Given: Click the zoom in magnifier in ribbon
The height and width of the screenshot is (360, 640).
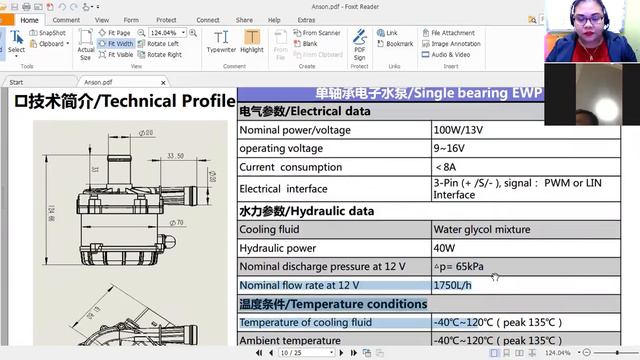Looking at the screenshot, I should (193, 33).
